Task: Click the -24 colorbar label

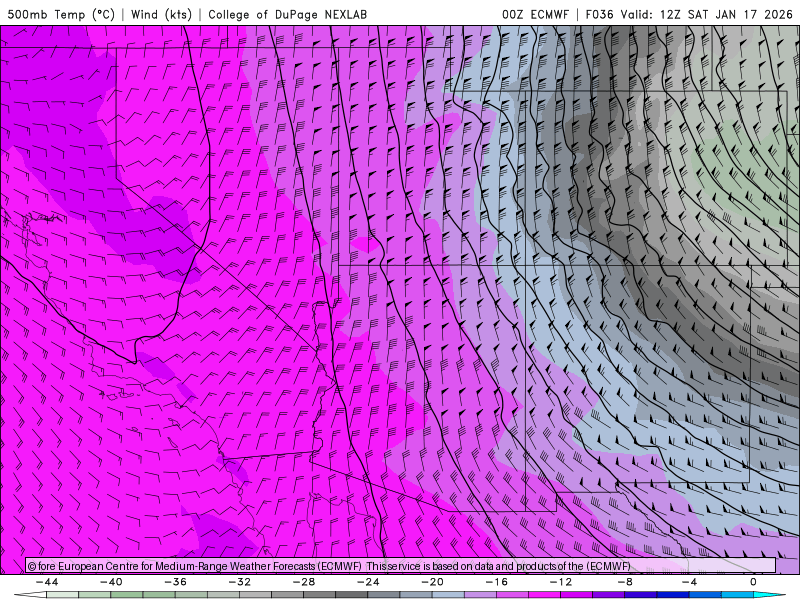Action: click(368, 582)
